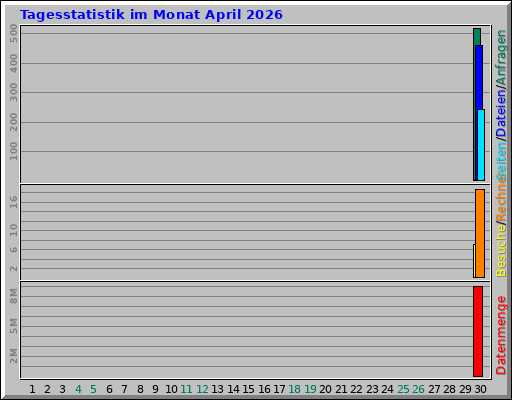
Task: Click the 16 y-axis value
Action: click(x=14, y=202)
